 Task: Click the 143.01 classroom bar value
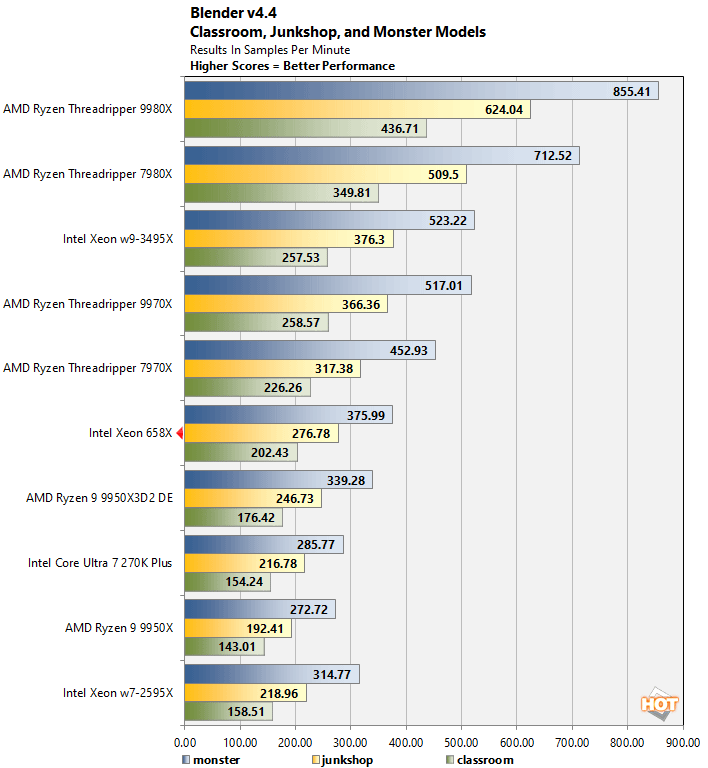[x=237, y=647]
